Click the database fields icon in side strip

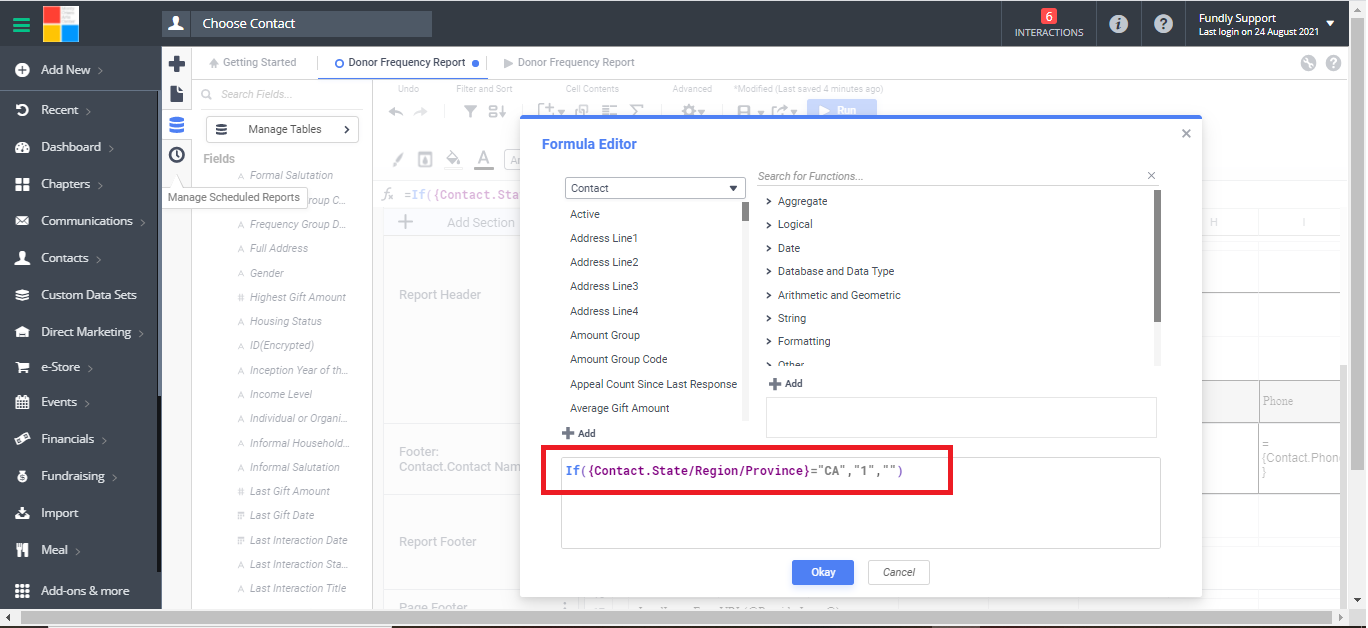[177, 125]
